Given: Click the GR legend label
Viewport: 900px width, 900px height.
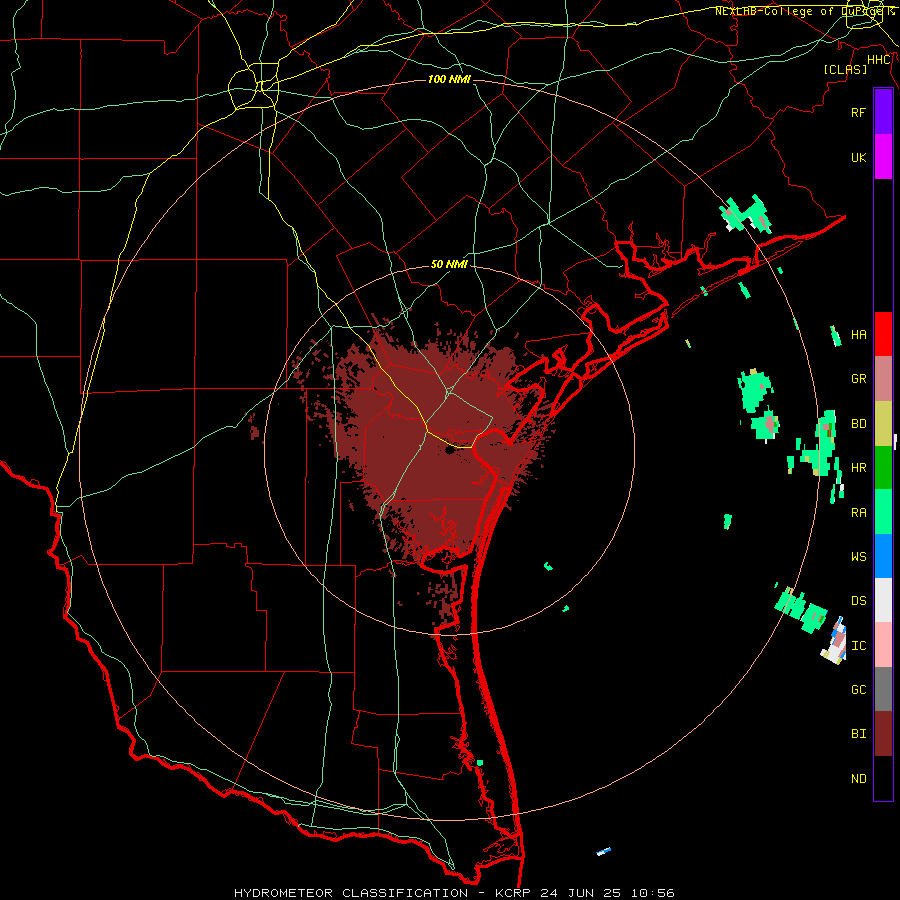Looking at the screenshot, I should (859, 379).
